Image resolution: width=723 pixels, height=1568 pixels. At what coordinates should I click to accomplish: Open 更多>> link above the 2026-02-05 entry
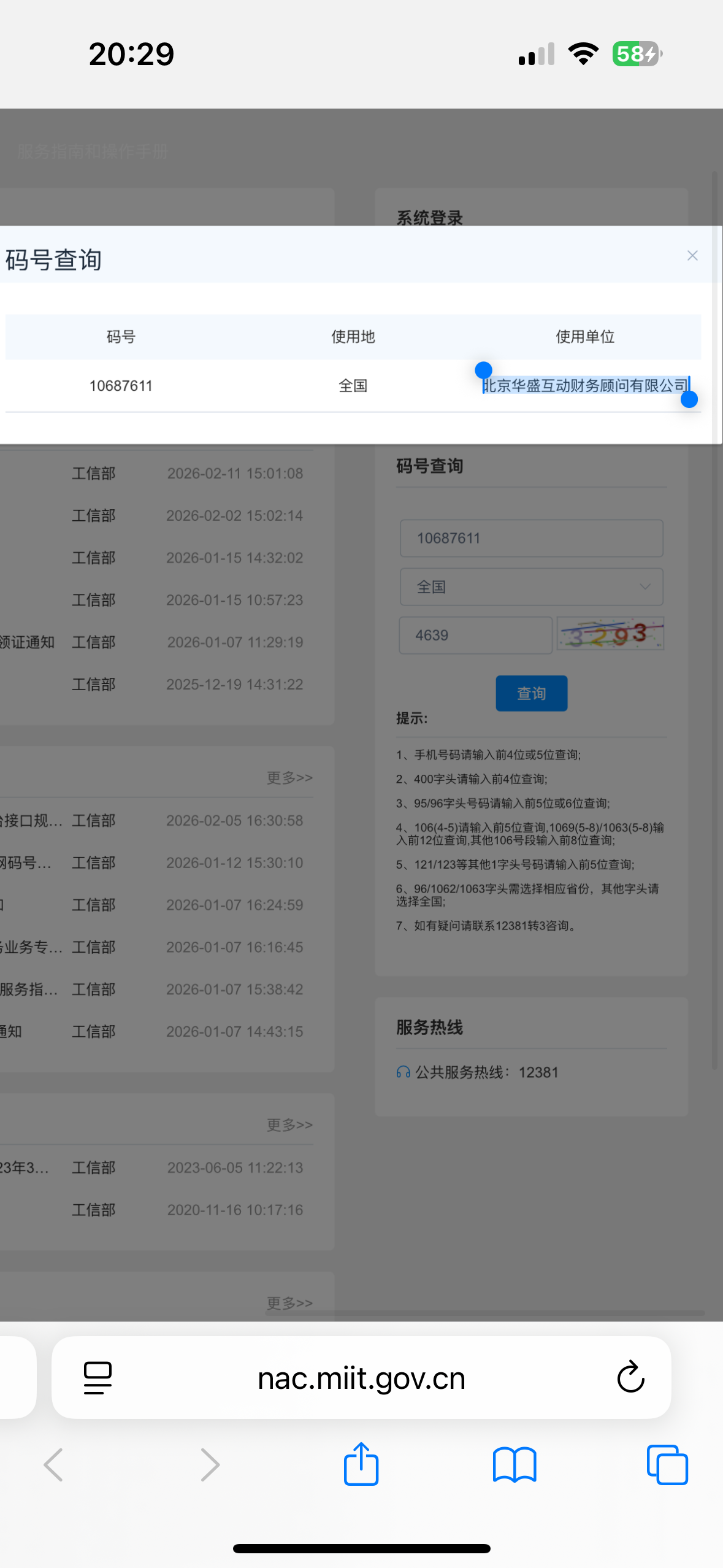(x=289, y=778)
